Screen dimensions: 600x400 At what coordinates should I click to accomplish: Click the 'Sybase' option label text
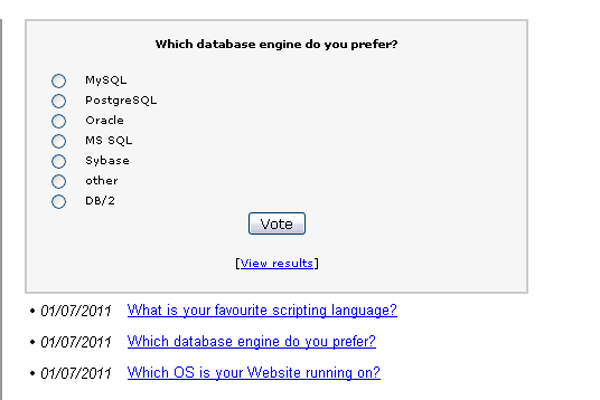[107, 161]
